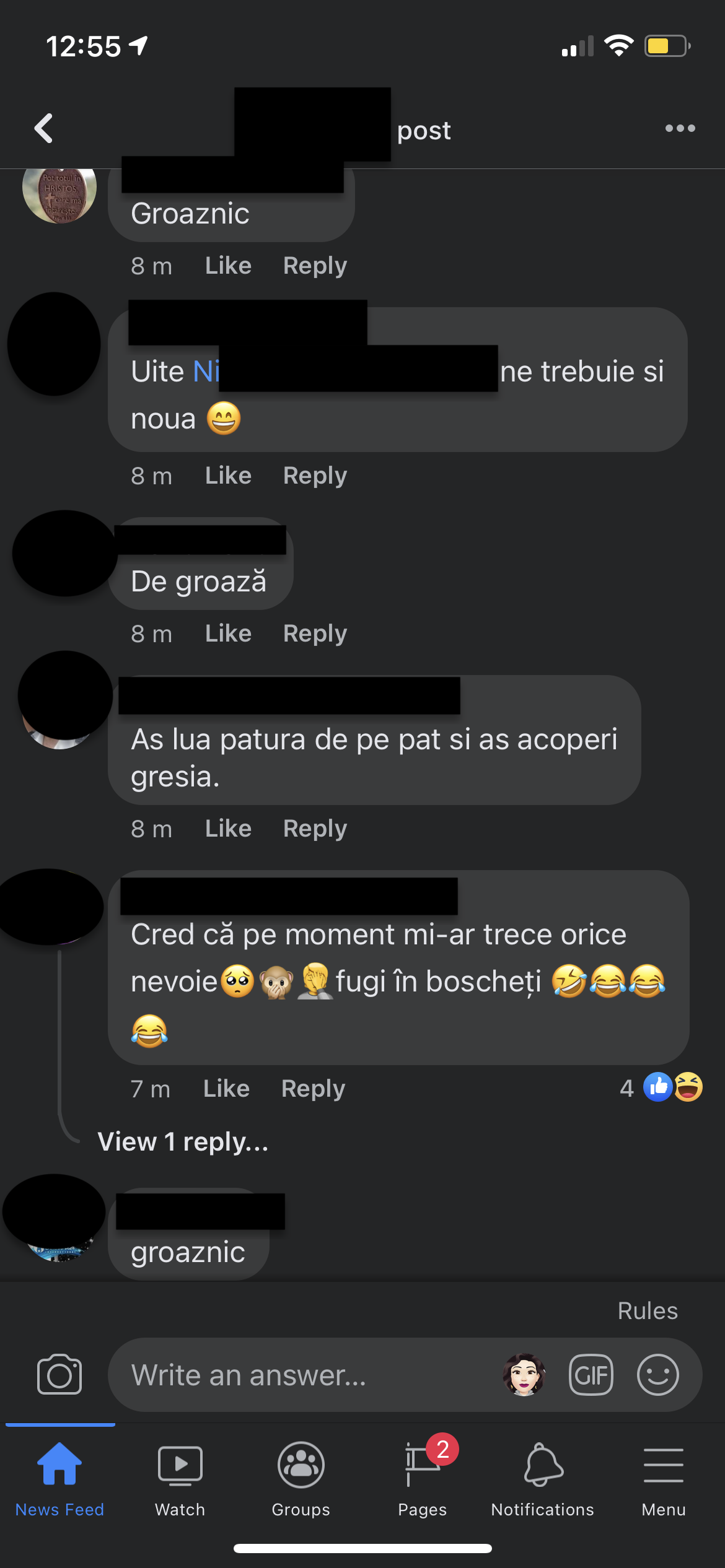Open the Rules link

(648, 1311)
